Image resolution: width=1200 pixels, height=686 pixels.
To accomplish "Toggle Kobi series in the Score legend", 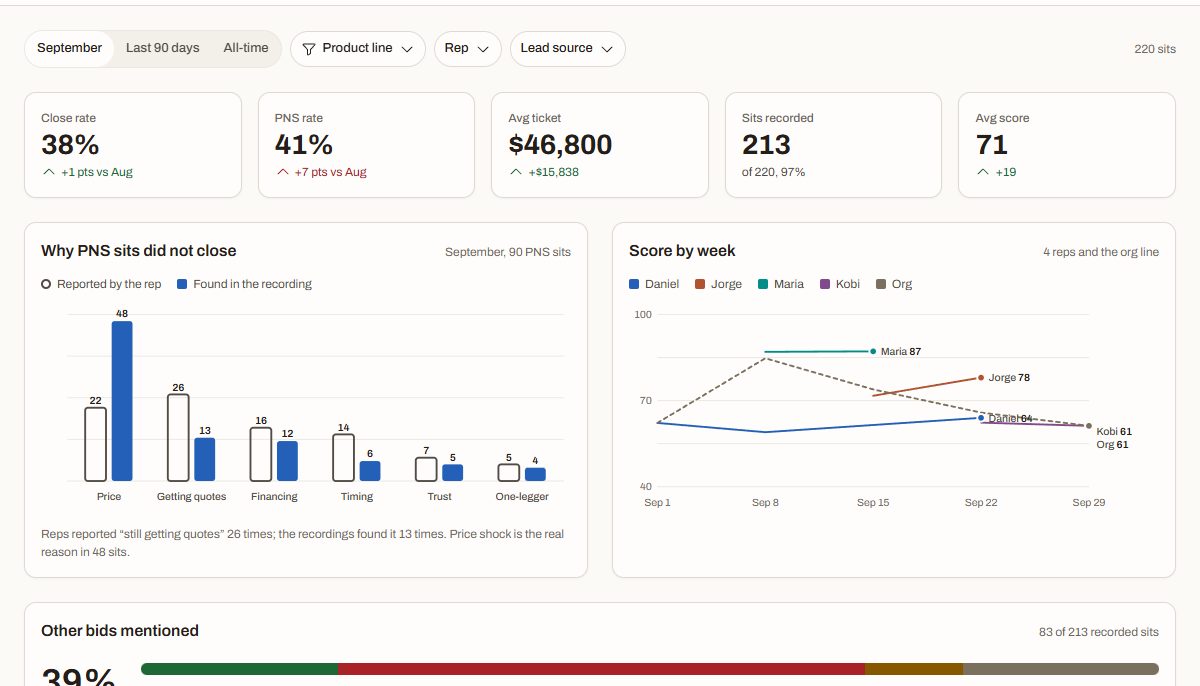I will [840, 284].
